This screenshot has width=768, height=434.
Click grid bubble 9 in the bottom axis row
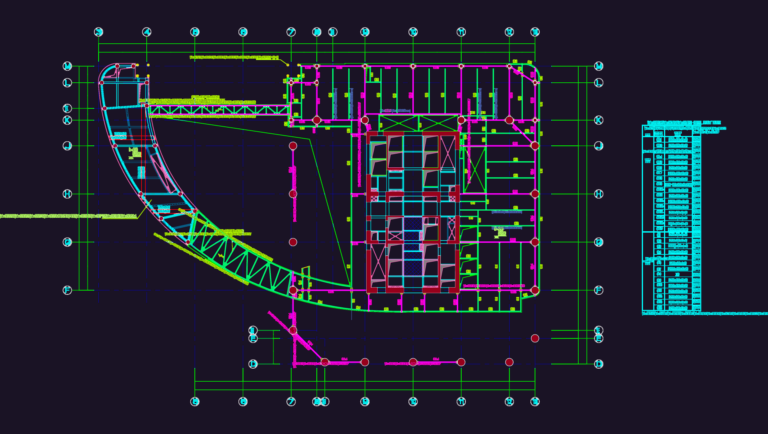(365, 402)
